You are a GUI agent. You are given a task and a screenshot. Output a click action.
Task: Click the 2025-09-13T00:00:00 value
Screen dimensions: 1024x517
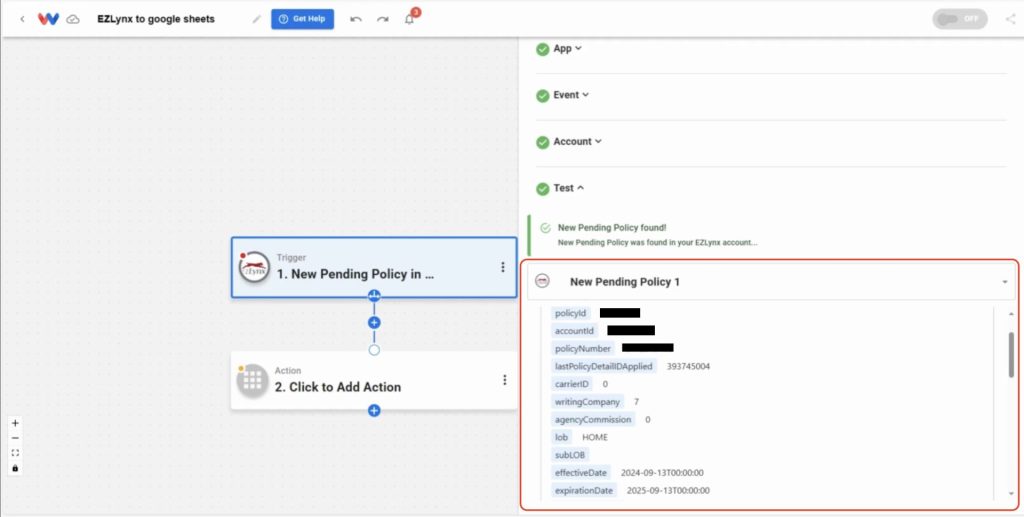(668, 490)
